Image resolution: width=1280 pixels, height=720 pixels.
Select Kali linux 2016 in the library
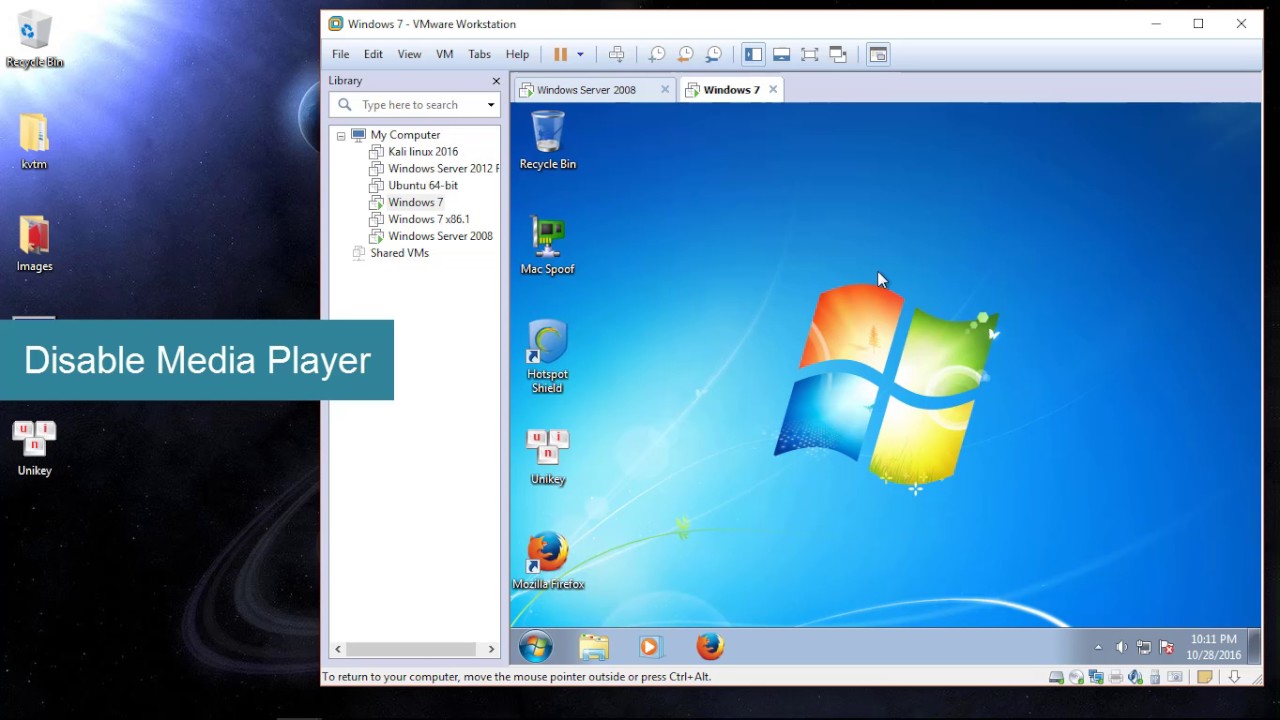click(414, 152)
